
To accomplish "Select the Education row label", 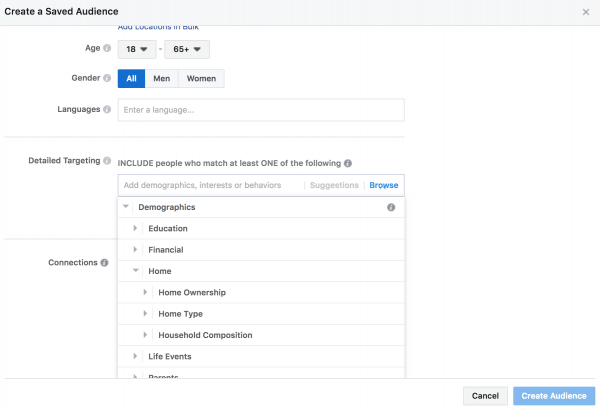I will tap(168, 228).
